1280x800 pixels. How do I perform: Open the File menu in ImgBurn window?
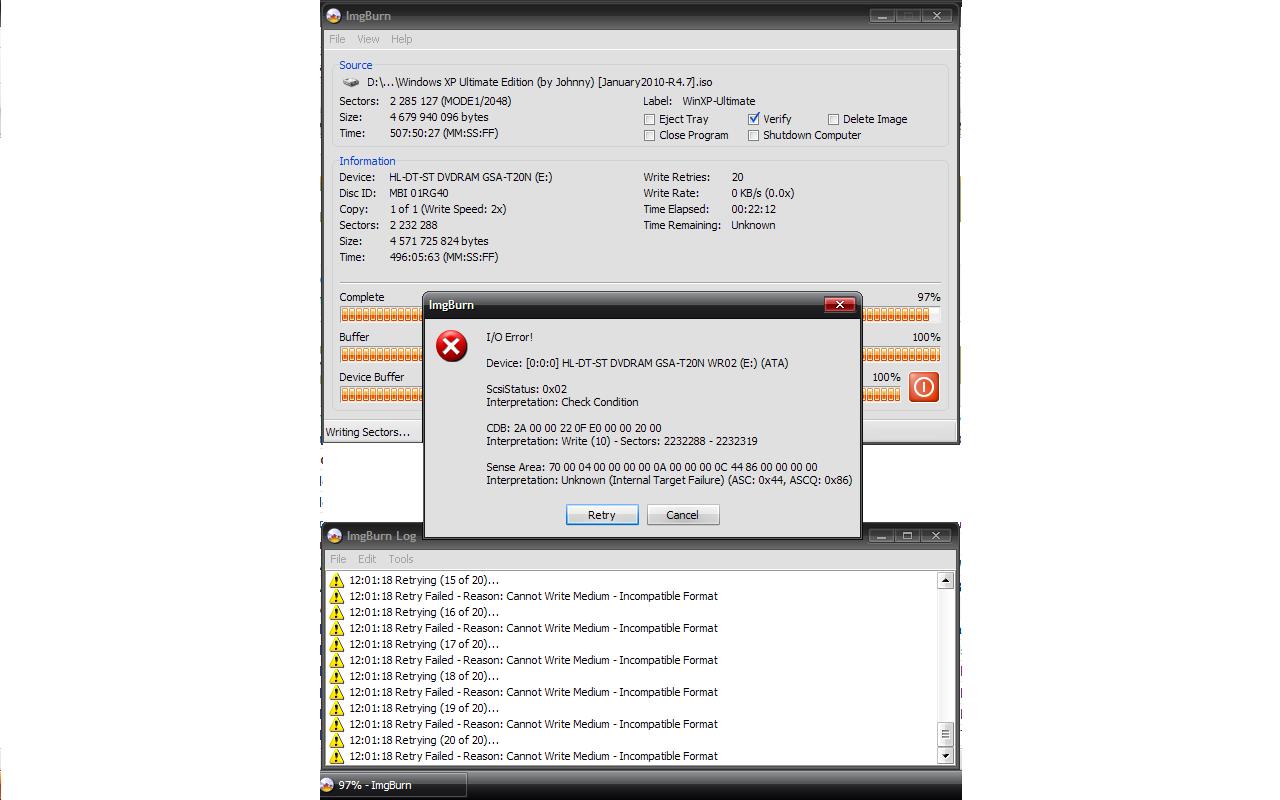[337, 39]
